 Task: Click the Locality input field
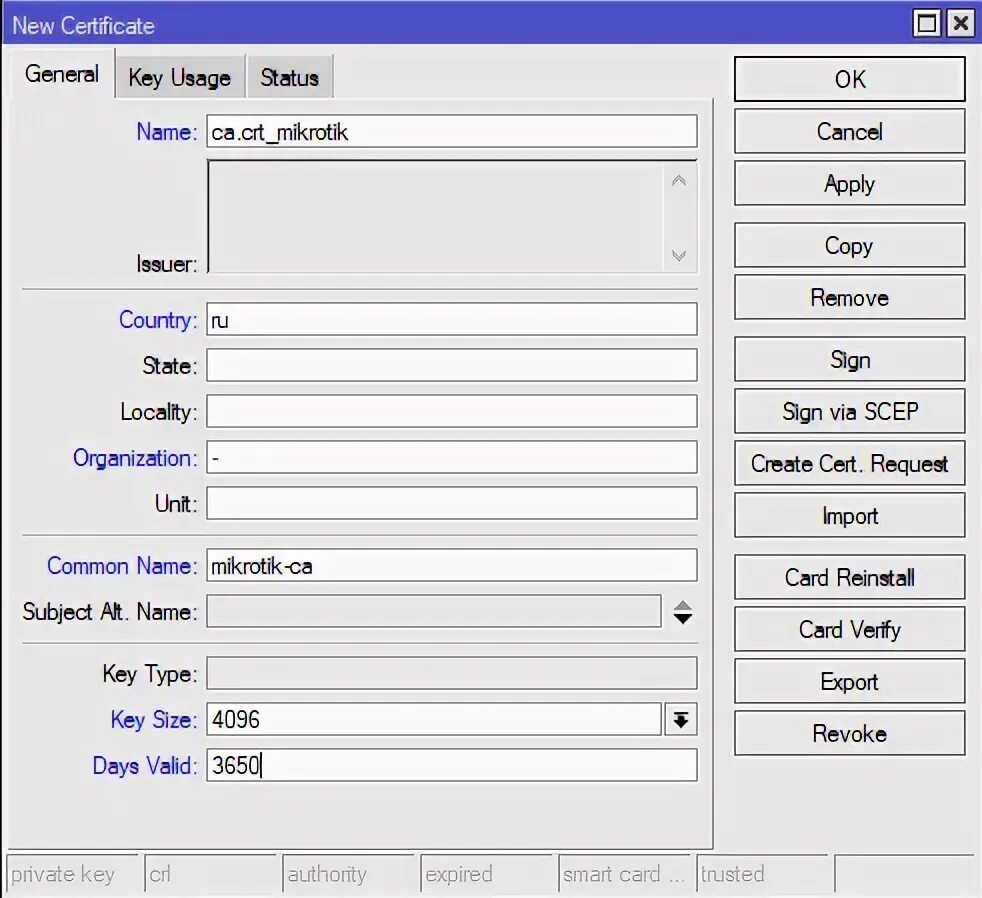(x=452, y=411)
